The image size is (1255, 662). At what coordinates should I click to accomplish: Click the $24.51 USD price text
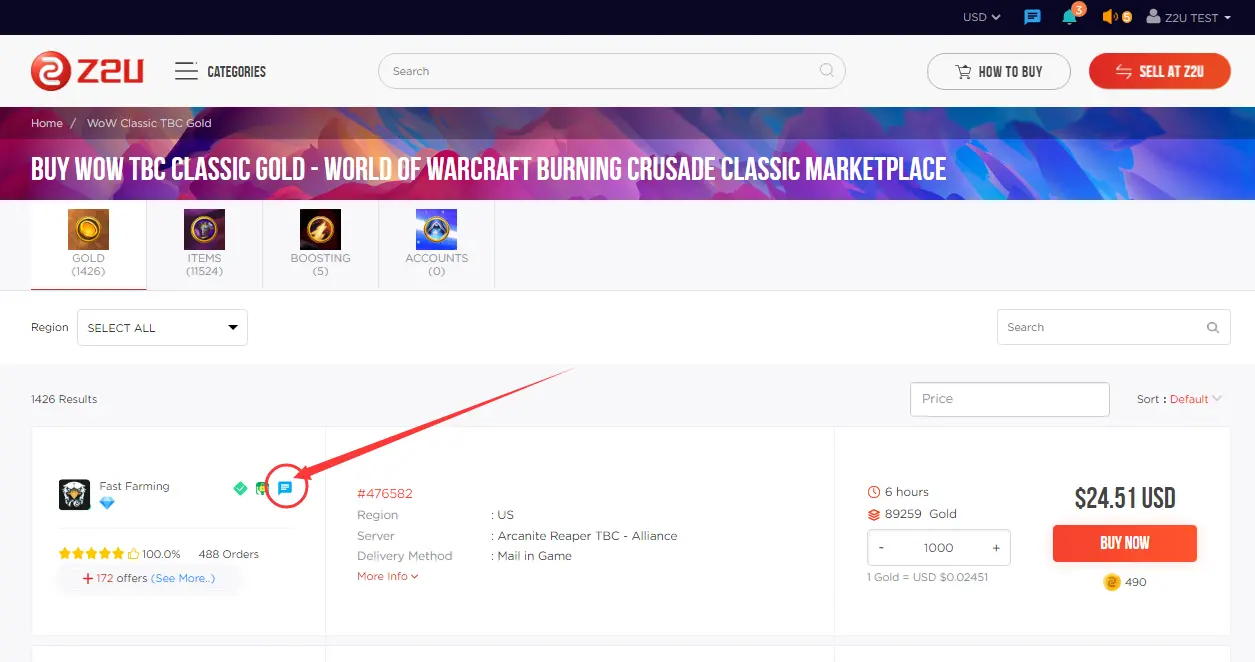click(1125, 498)
